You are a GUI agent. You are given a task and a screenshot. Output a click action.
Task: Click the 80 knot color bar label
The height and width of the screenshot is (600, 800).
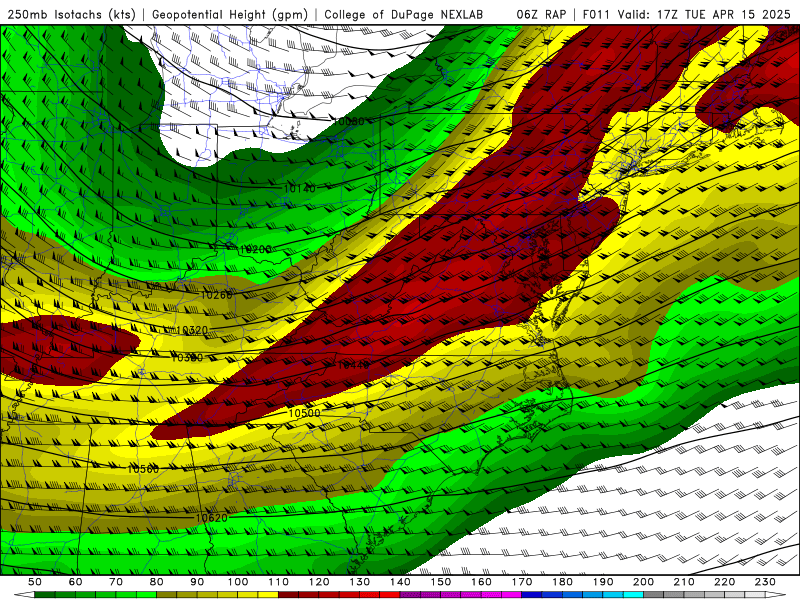(x=157, y=582)
